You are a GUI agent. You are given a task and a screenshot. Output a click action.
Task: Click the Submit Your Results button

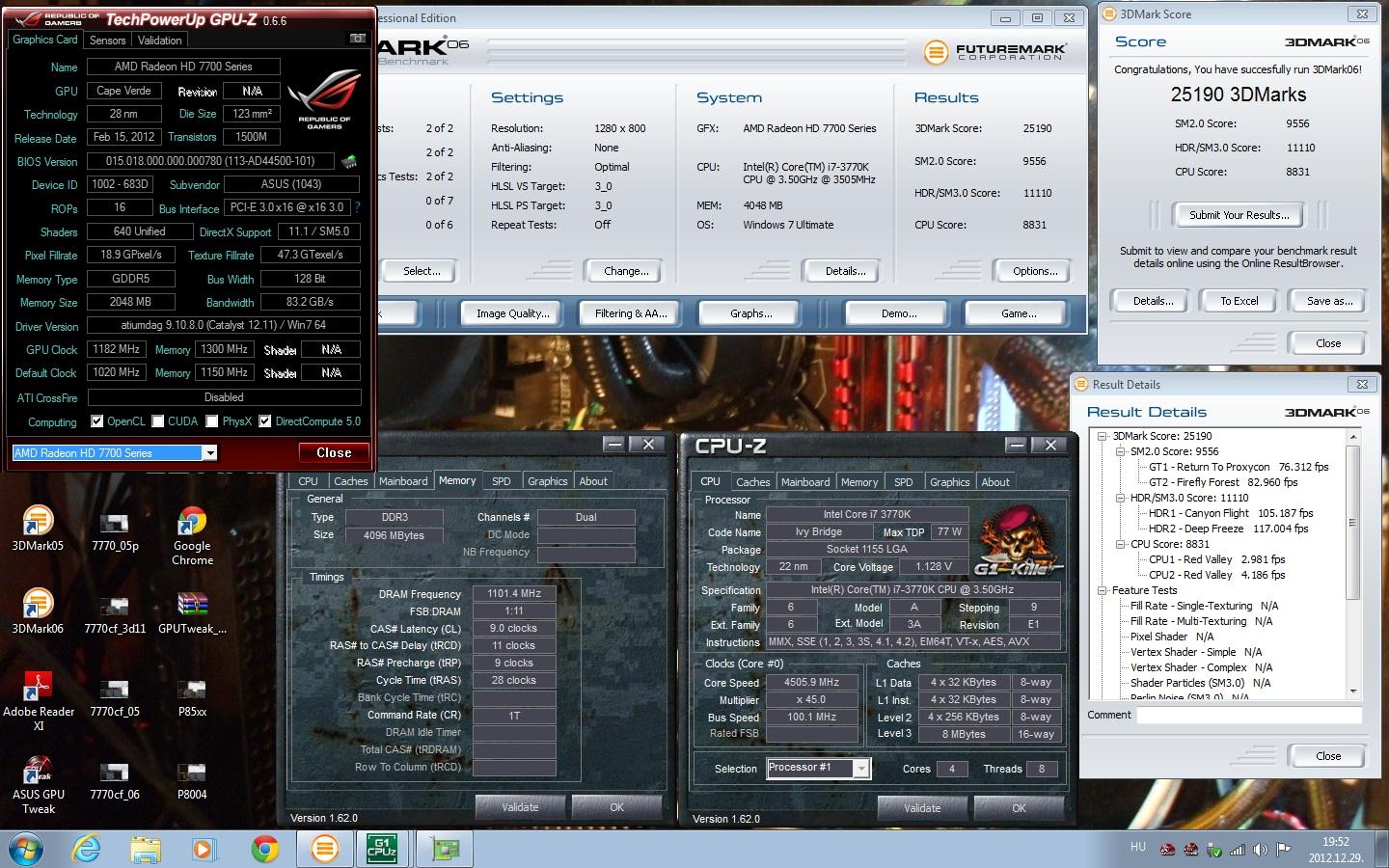(x=1239, y=215)
